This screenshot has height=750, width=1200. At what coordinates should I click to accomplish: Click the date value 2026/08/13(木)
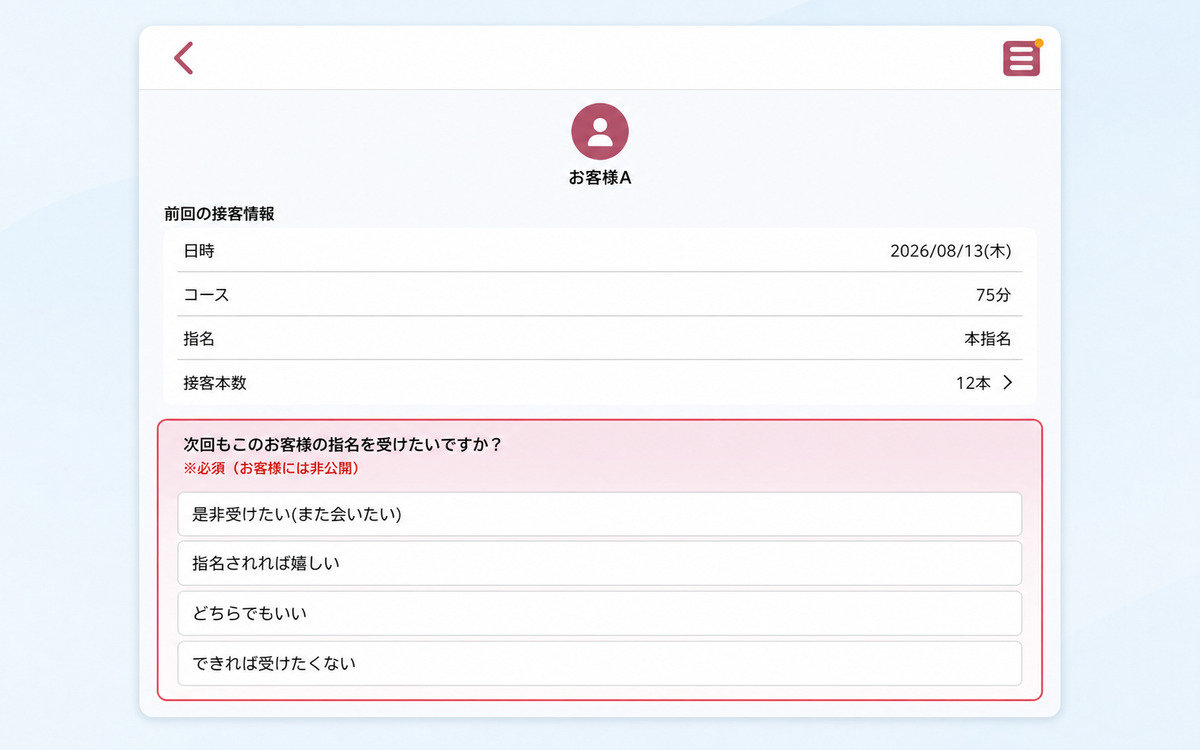pyautogui.click(x=950, y=251)
